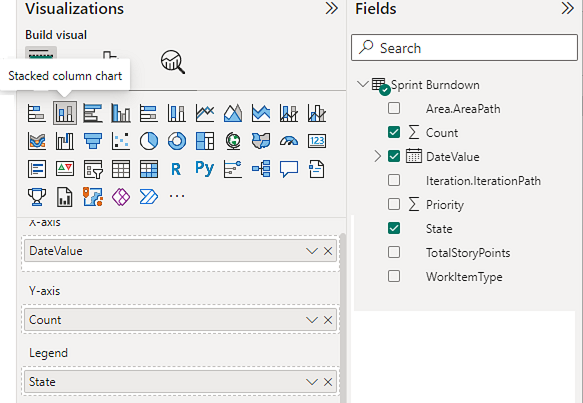Select the stacked bar chart visual
Screen dimensions: 583x403
(37, 113)
